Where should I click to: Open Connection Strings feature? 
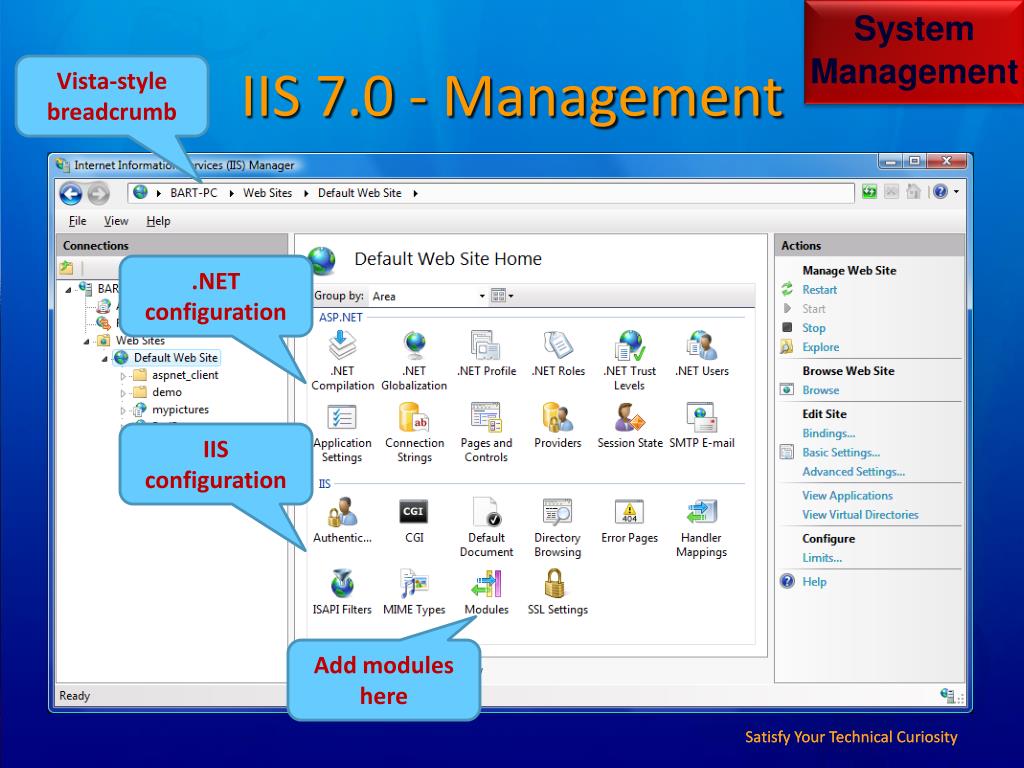414,432
